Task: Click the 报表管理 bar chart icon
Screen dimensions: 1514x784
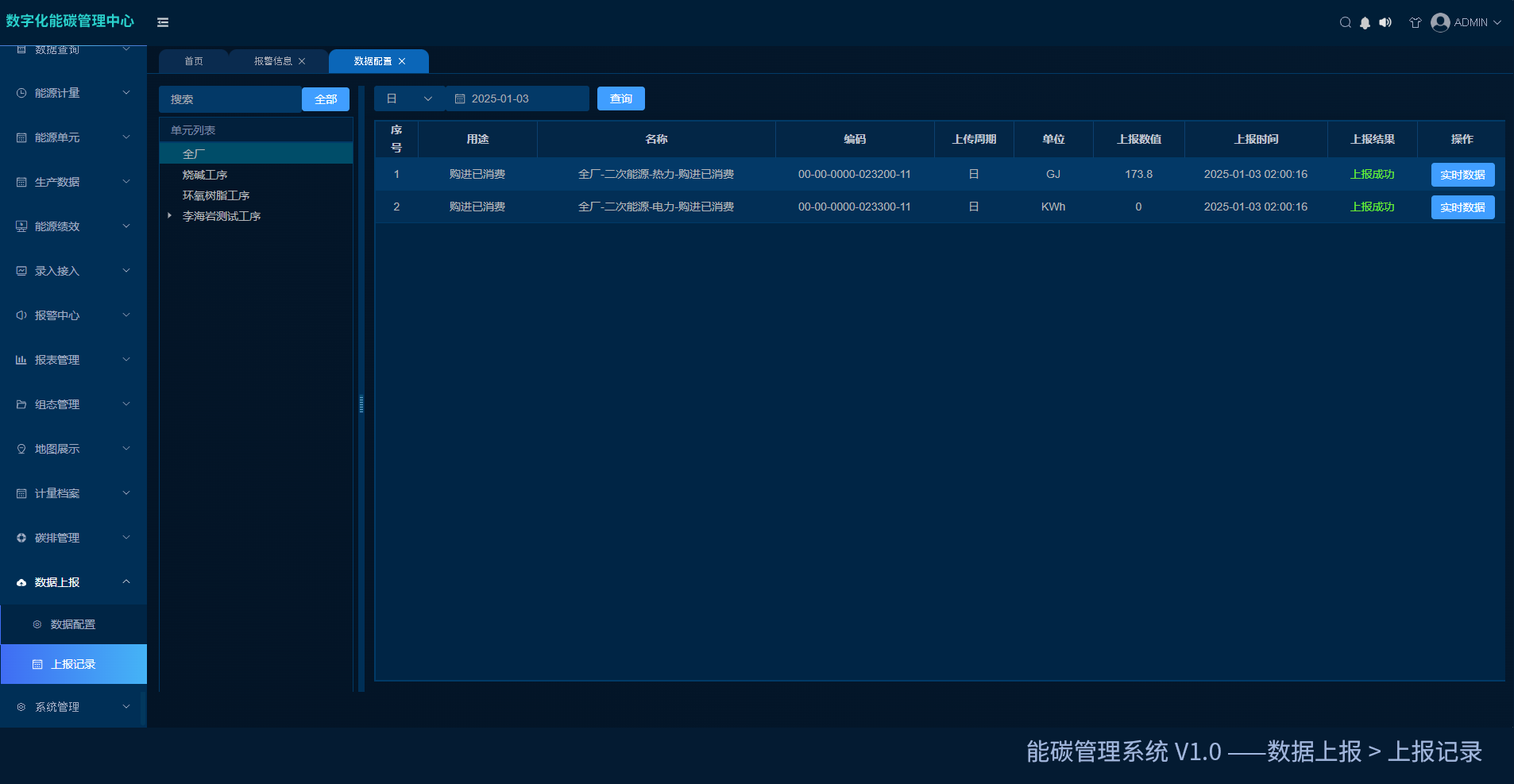Action: (21, 360)
